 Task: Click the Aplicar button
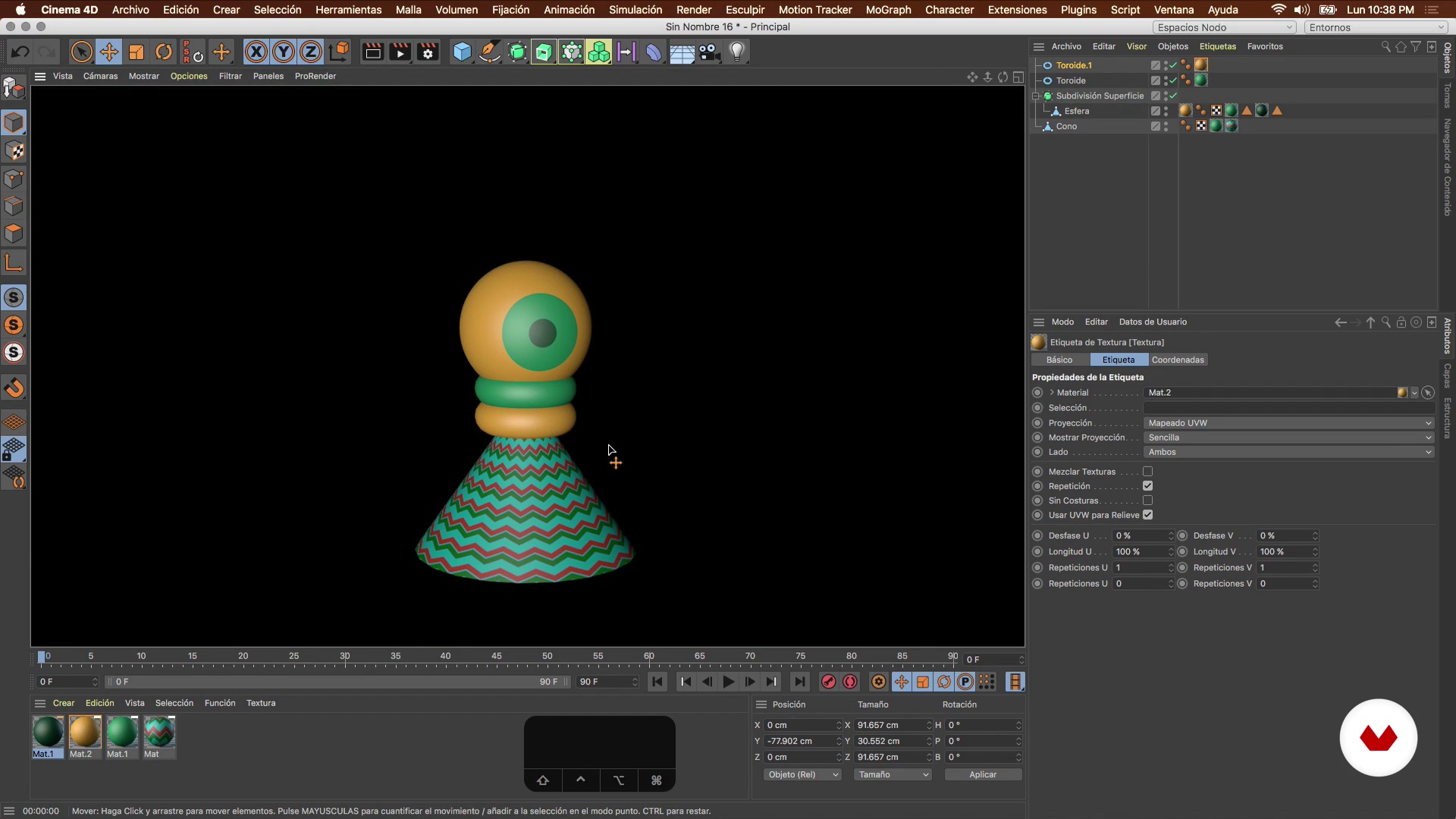point(983,774)
